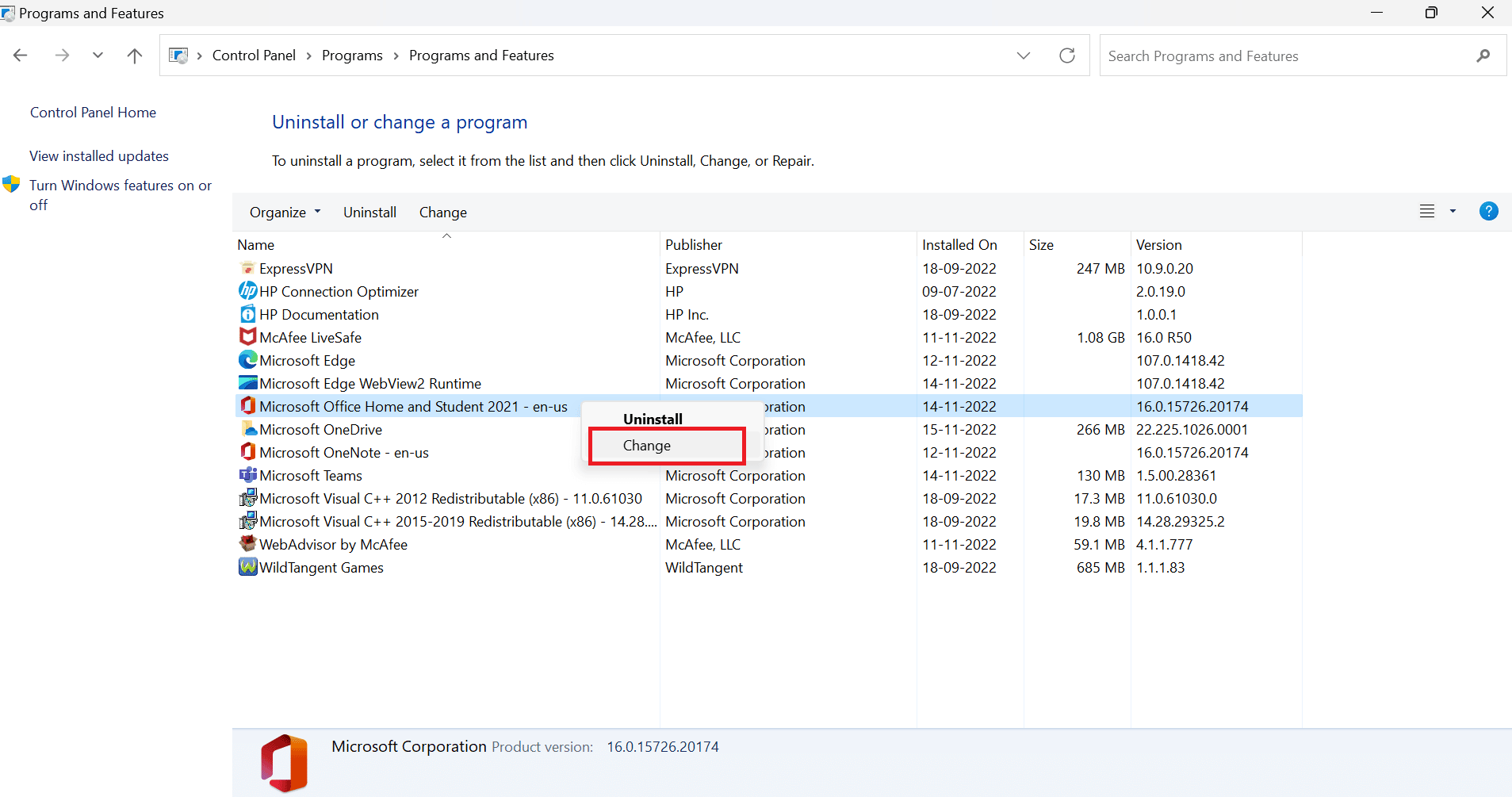1512x797 pixels.
Task: Open Control Panel Home link
Action: (x=93, y=113)
